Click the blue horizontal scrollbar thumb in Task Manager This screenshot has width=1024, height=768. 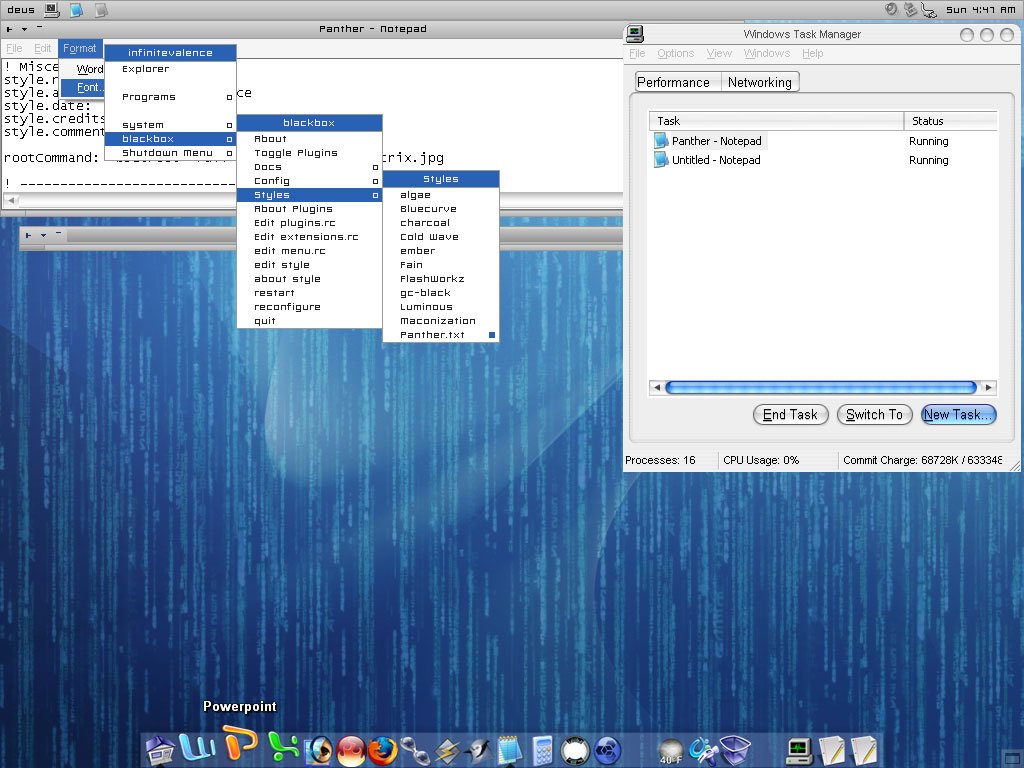pyautogui.click(x=821, y=387)
